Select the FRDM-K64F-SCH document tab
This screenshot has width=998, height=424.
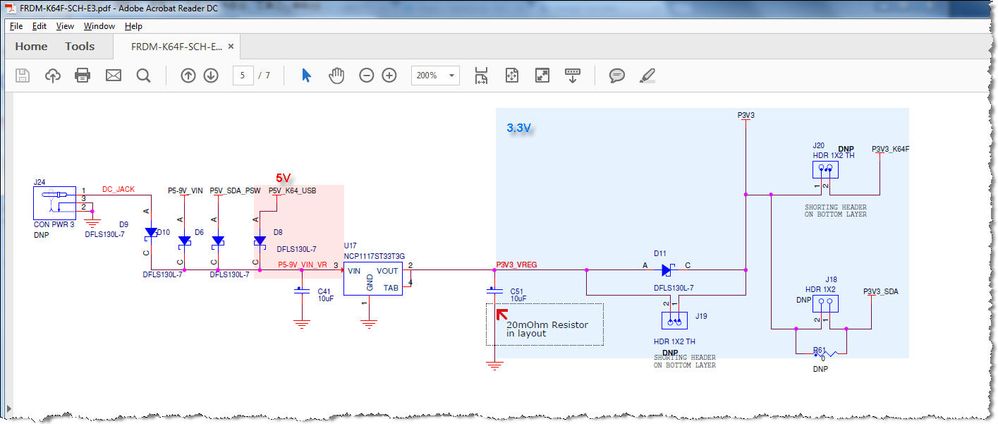coord(176,46)
